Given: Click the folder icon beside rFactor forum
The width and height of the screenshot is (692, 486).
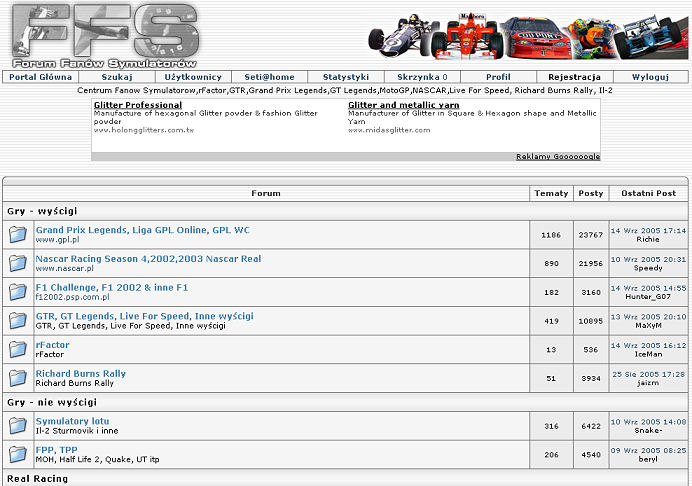Looking at the screenshot, I should coord(18,349).
